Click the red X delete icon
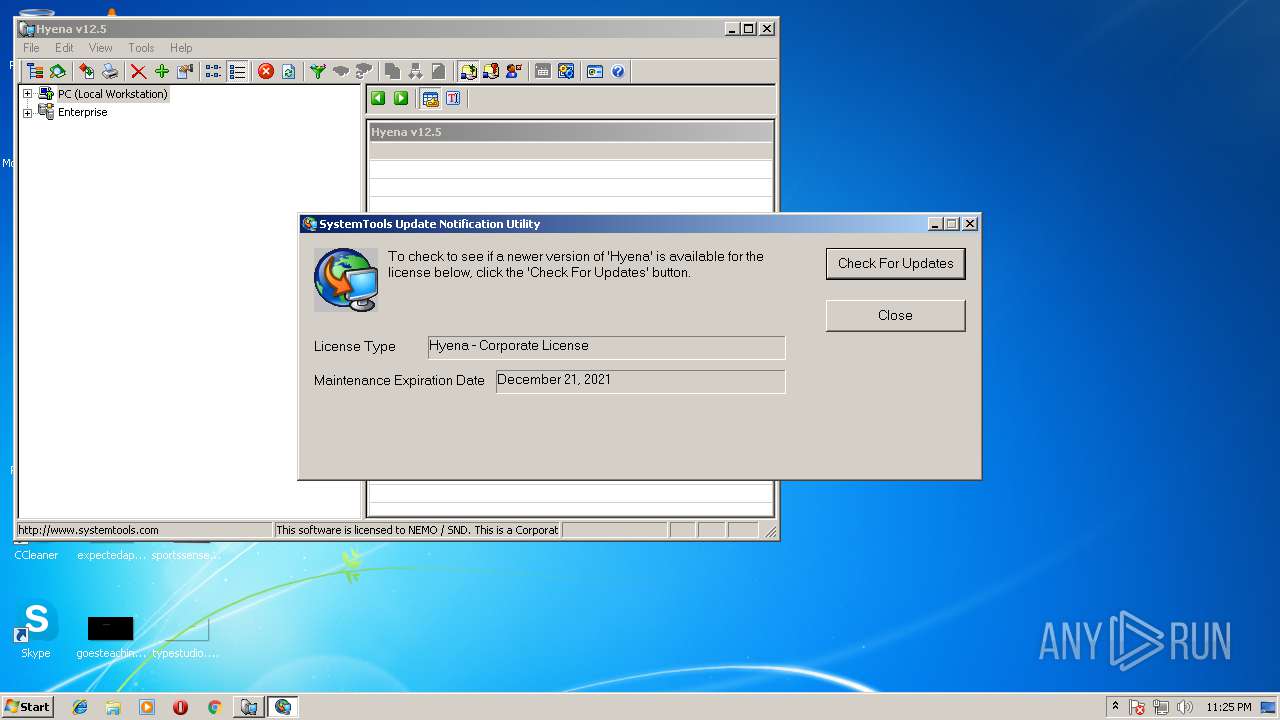This screenshot has width=1280, height=720. coord(139,71)
